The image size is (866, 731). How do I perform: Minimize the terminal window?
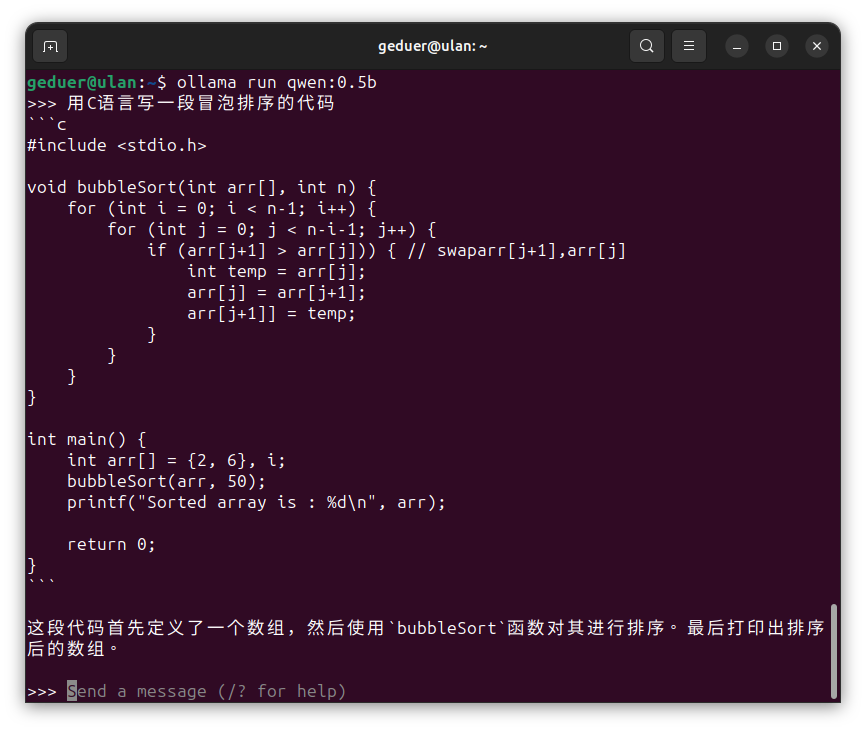(x=737, y=46)
